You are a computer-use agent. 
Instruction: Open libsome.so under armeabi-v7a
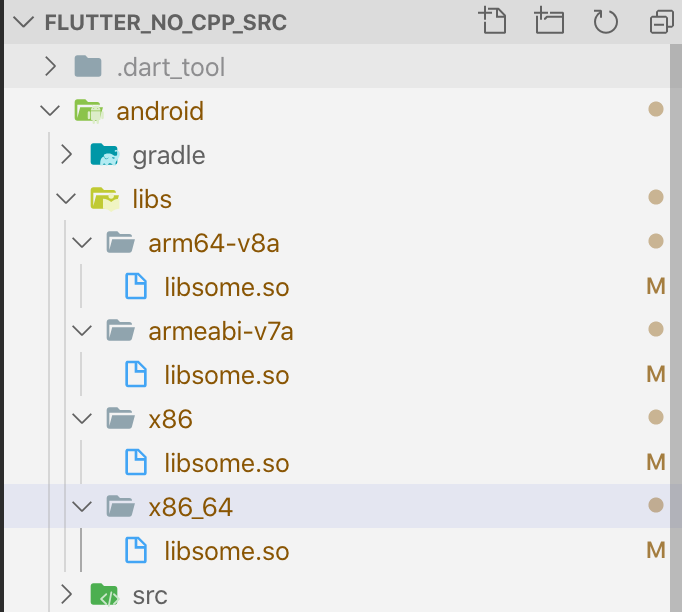click(226, 376)
